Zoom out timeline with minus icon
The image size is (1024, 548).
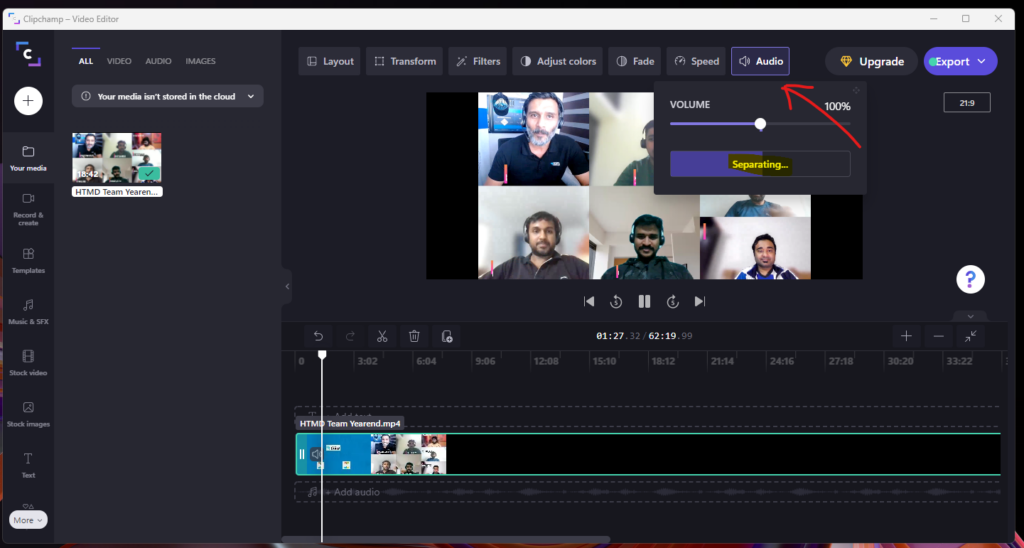point(938,337)
